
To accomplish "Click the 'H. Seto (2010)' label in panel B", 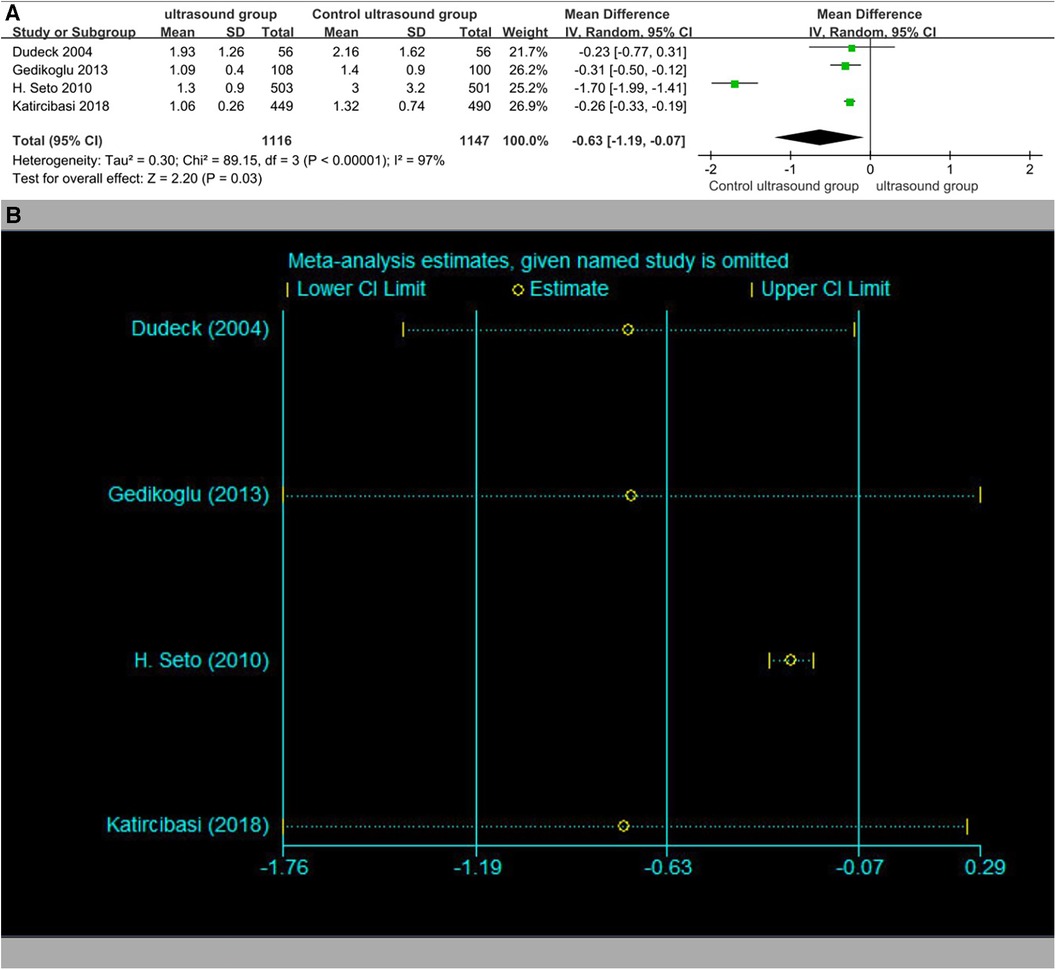I will (201, 660).
